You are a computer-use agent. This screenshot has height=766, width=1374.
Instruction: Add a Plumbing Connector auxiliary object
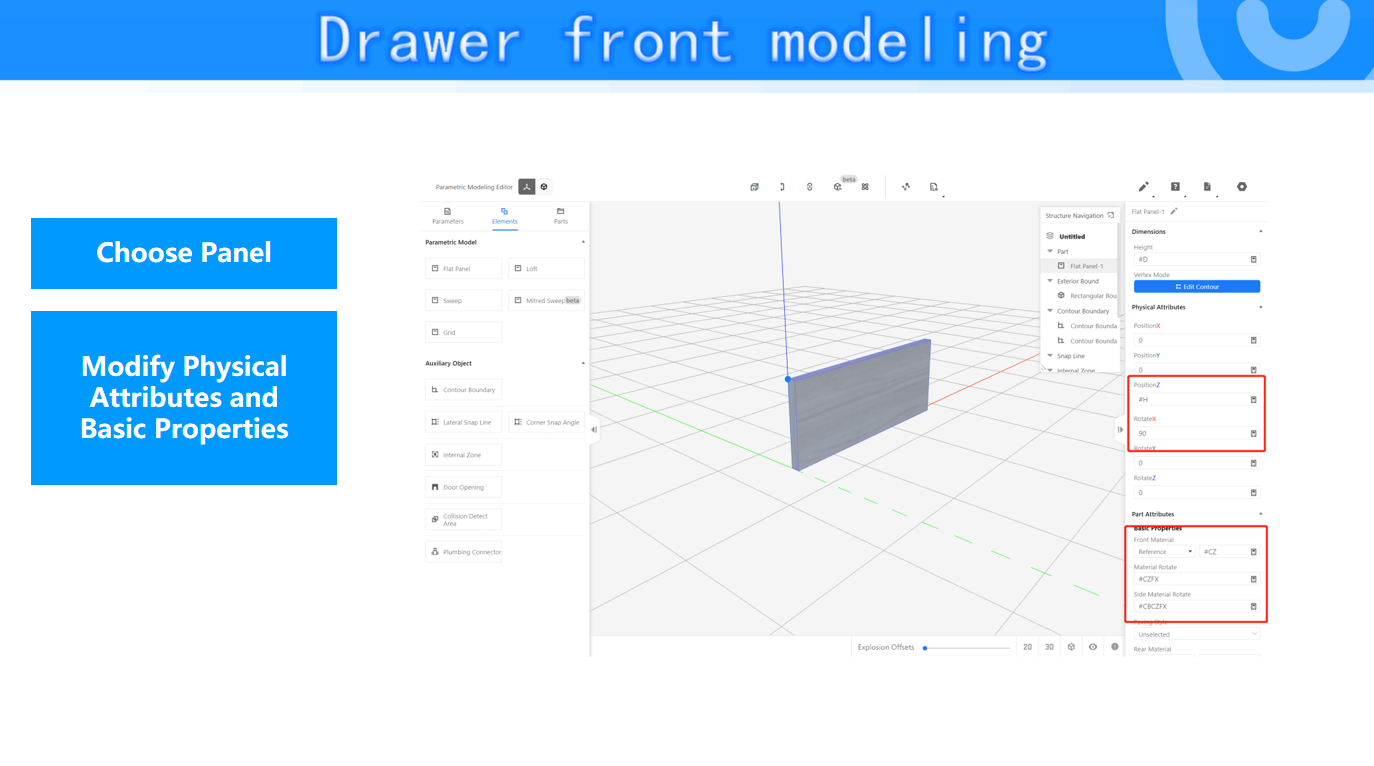[463, 552]
